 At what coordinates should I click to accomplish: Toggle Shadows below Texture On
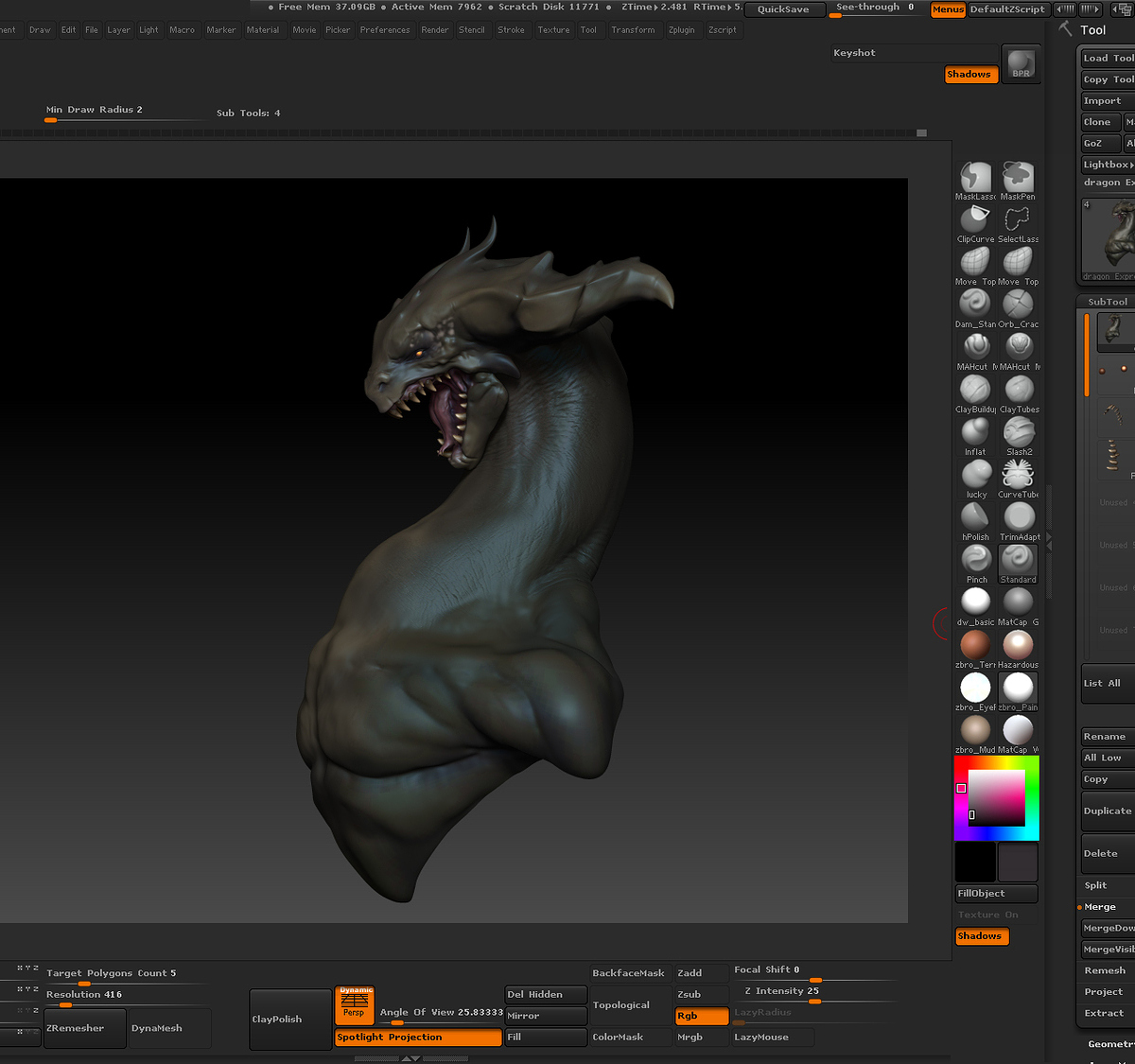(x=982, y=936)
